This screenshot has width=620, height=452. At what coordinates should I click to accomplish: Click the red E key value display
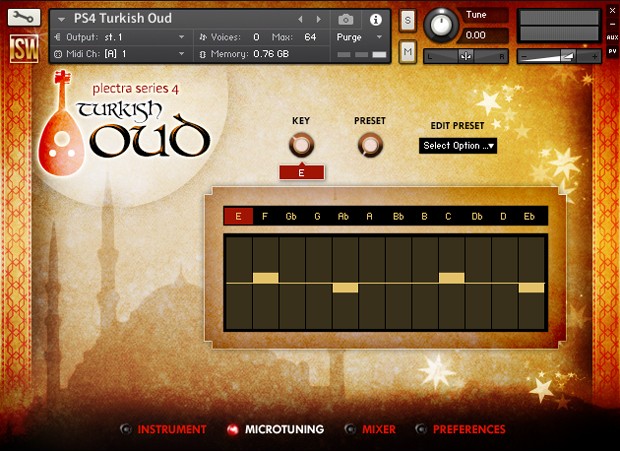(x=302, y=173)
